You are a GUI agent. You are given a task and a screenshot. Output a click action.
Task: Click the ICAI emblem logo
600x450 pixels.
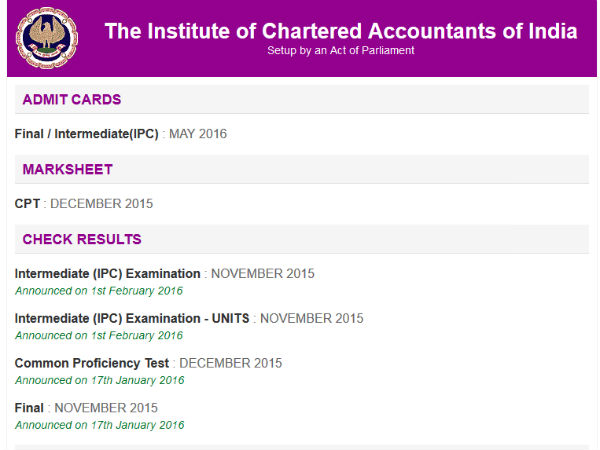click(x=38, y=37)
